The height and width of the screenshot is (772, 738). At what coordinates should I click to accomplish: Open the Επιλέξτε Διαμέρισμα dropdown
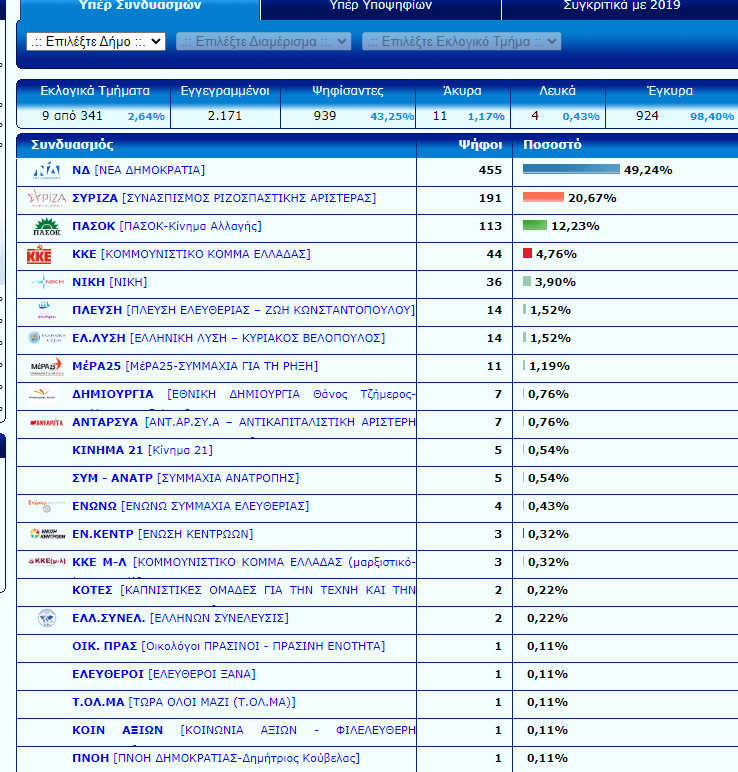(263, 41)
